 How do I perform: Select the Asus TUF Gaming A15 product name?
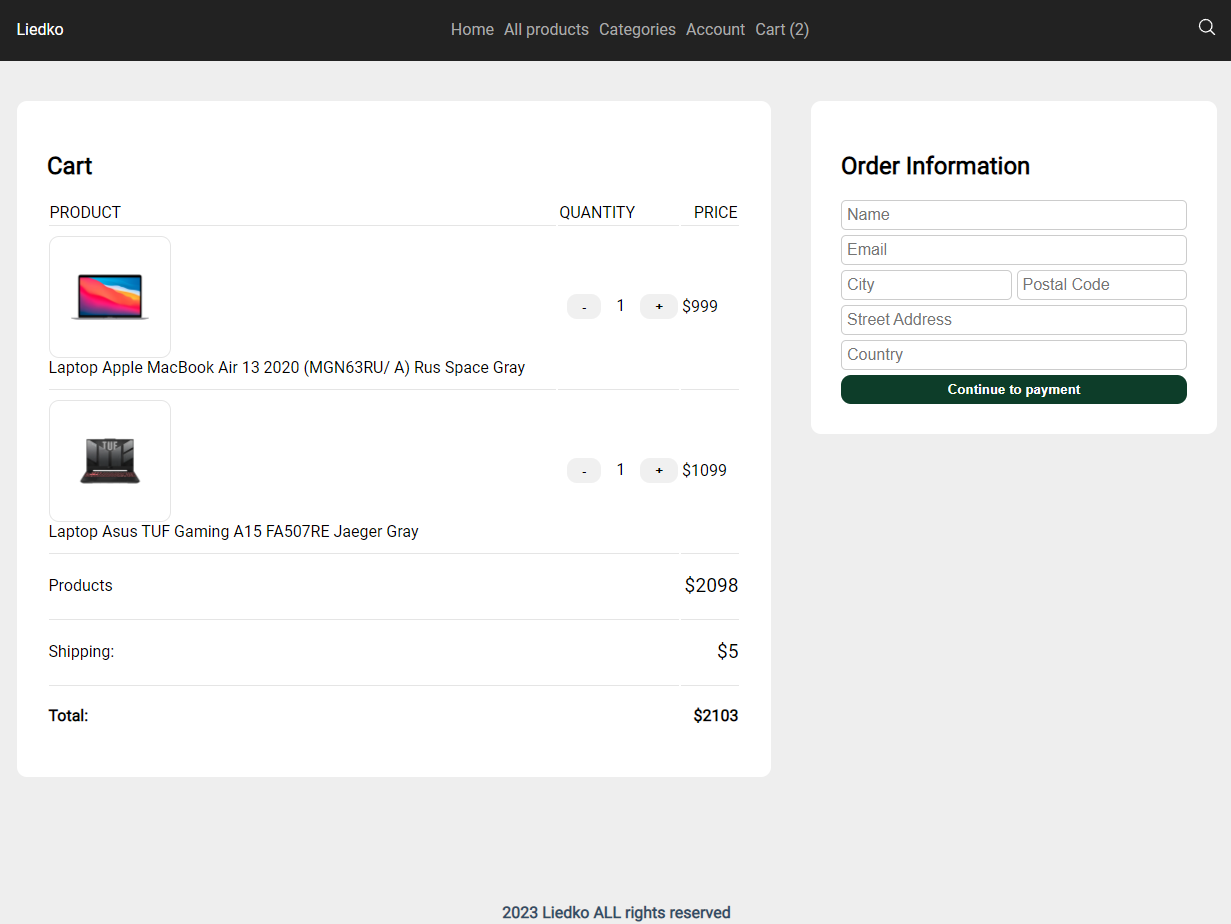click(x=234, y=532)
